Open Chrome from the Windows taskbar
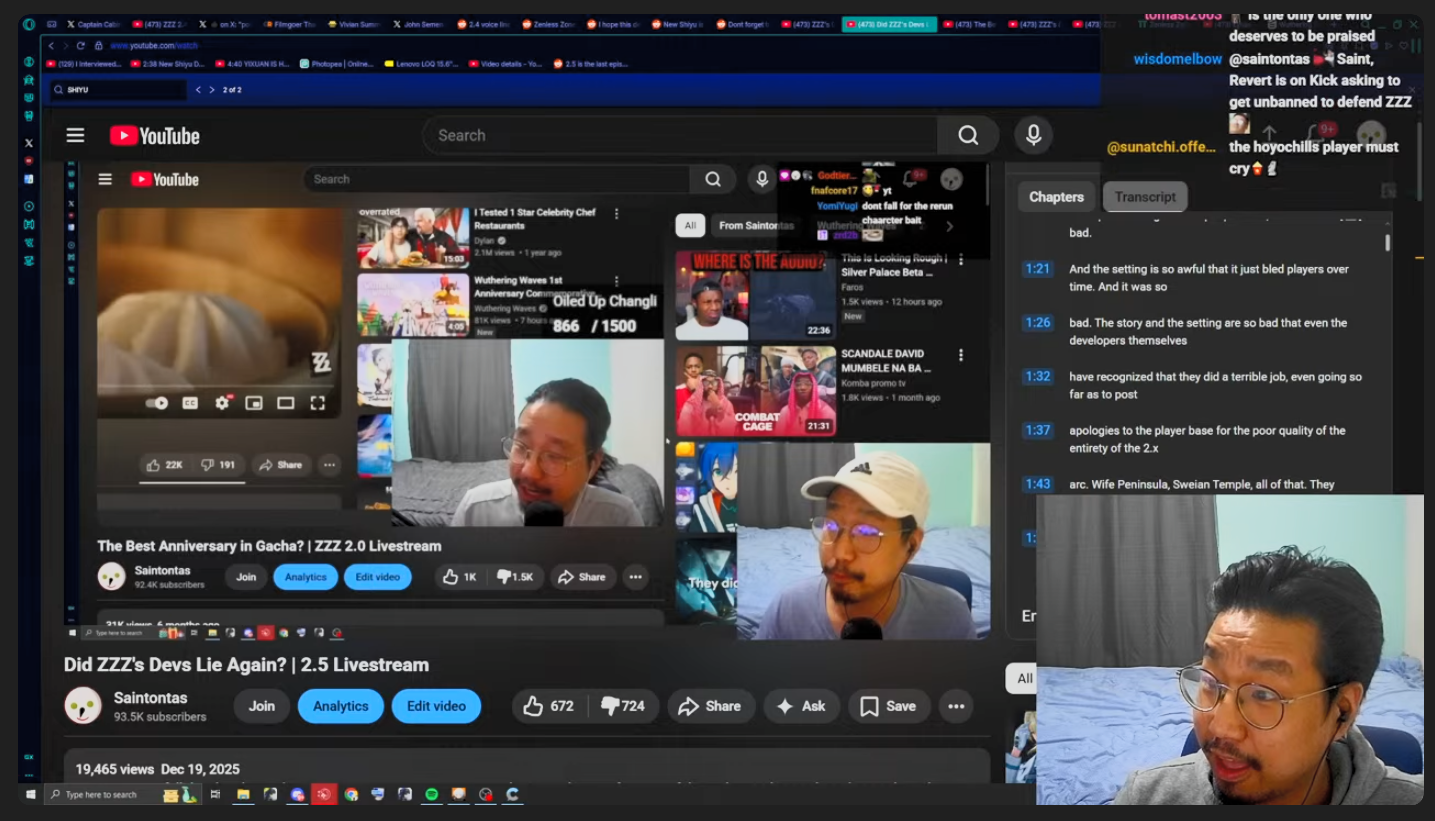 pyautogui.click(x=351, y=795)
